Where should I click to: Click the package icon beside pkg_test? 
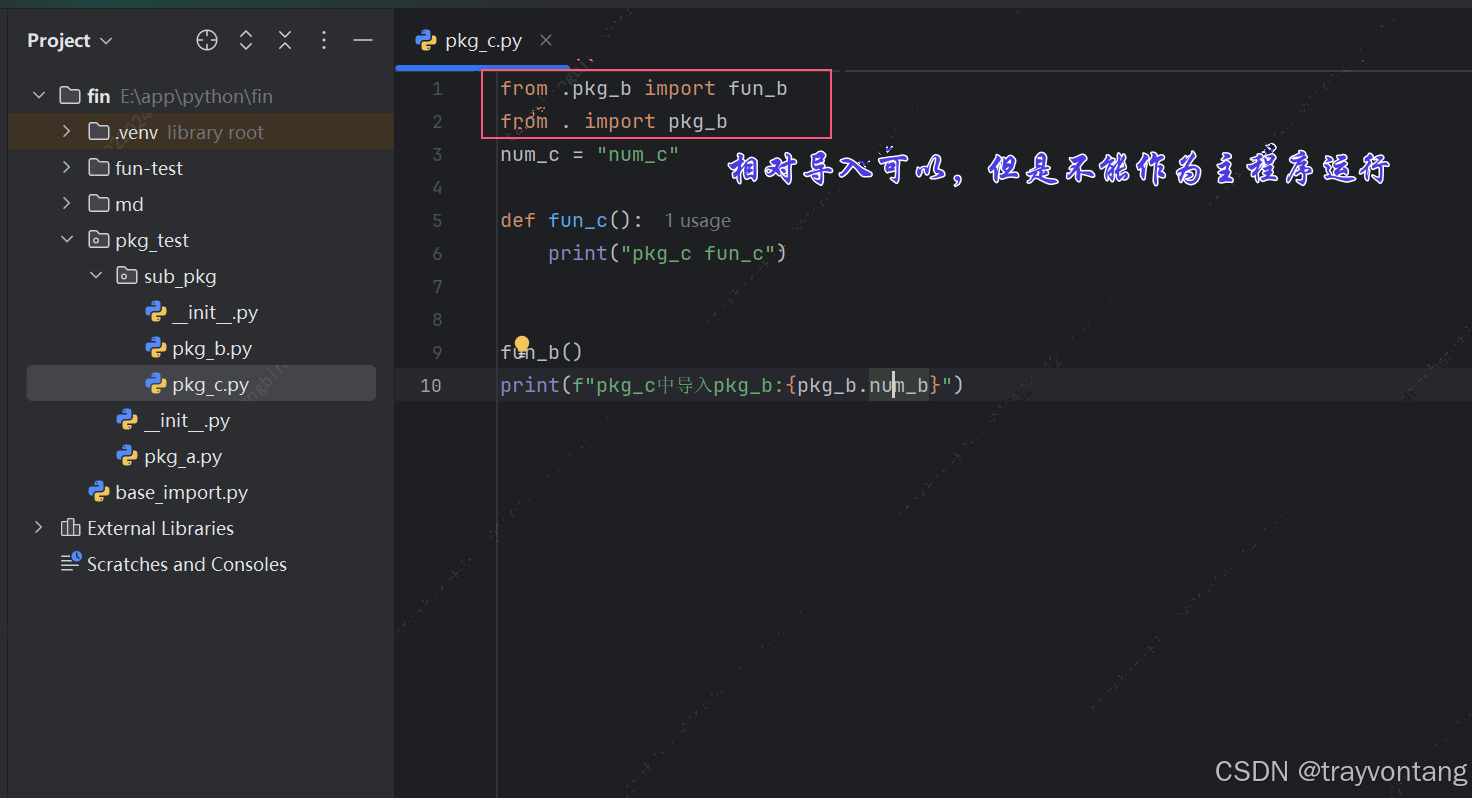pyautogui.click(x=99, y=239)
